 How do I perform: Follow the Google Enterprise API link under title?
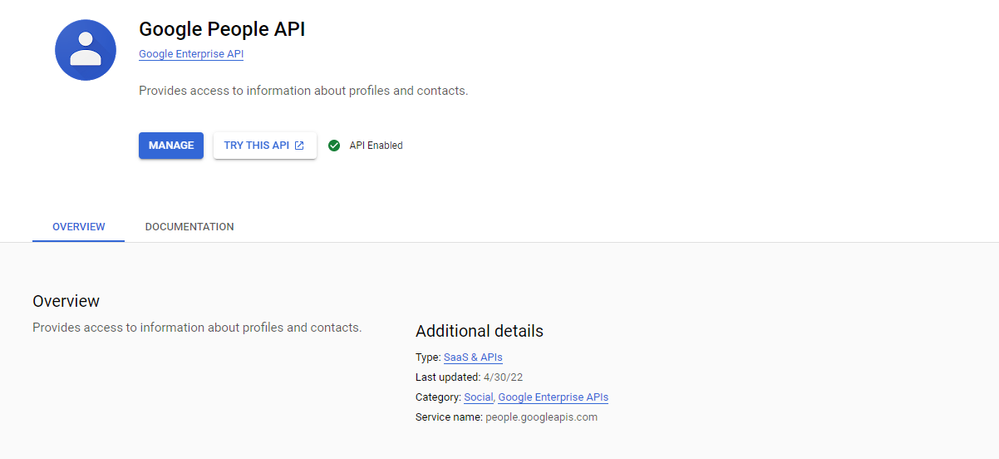pos(191,54)
